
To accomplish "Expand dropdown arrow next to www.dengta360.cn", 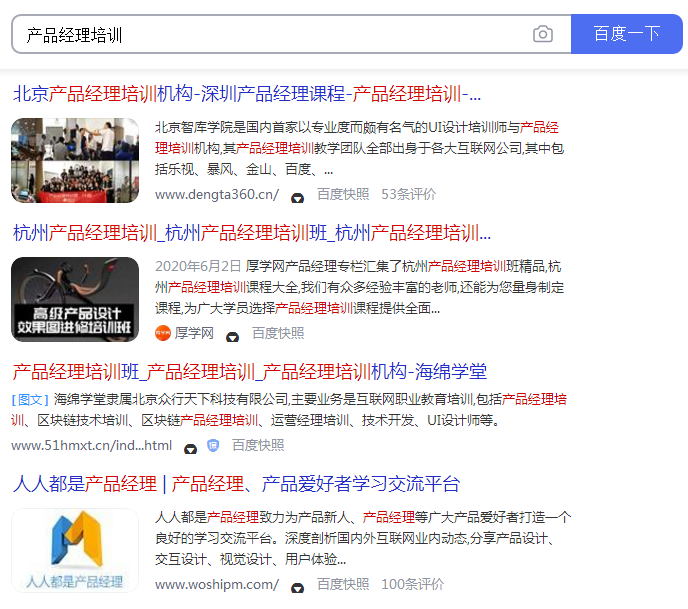I will click(297, 197).
